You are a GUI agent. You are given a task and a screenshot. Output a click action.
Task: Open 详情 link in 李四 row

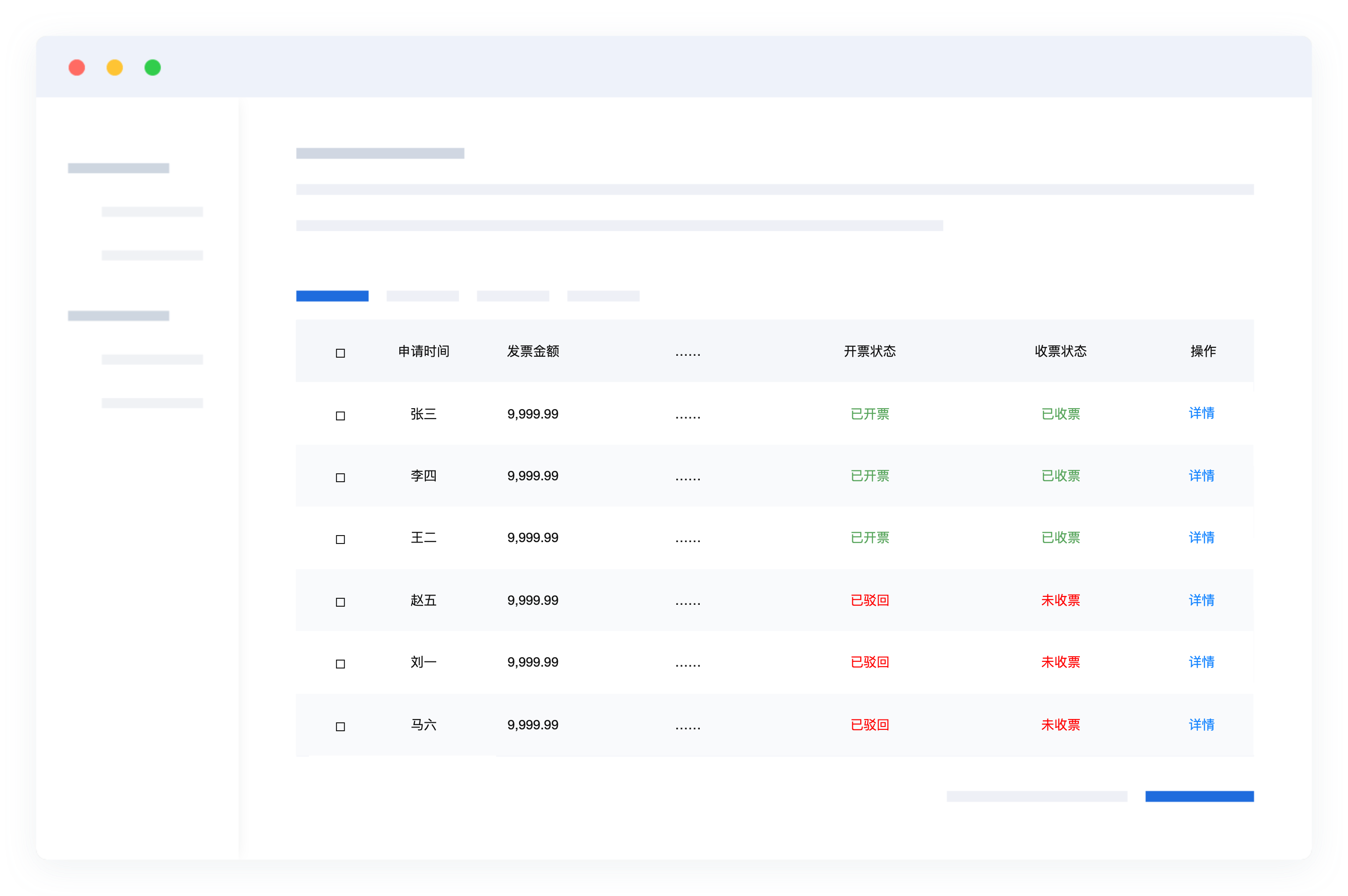click(x=1201, y=476)
